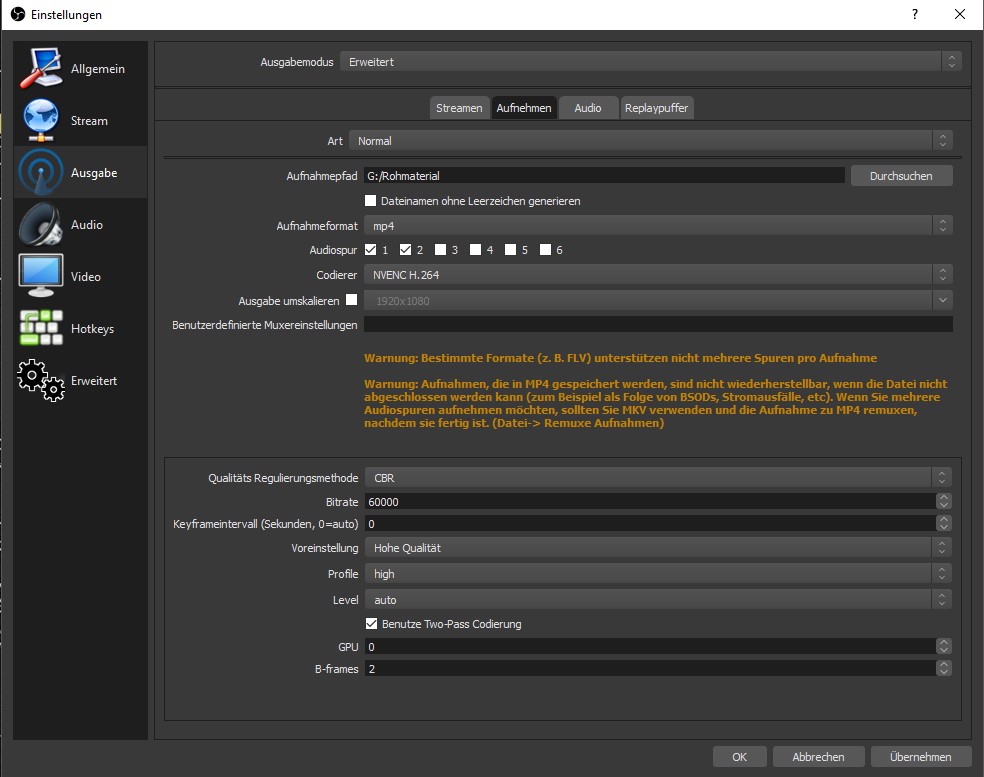Select the Stream globe icon
Viewport: 984px width, 777px height.
[x=40, y=121]
